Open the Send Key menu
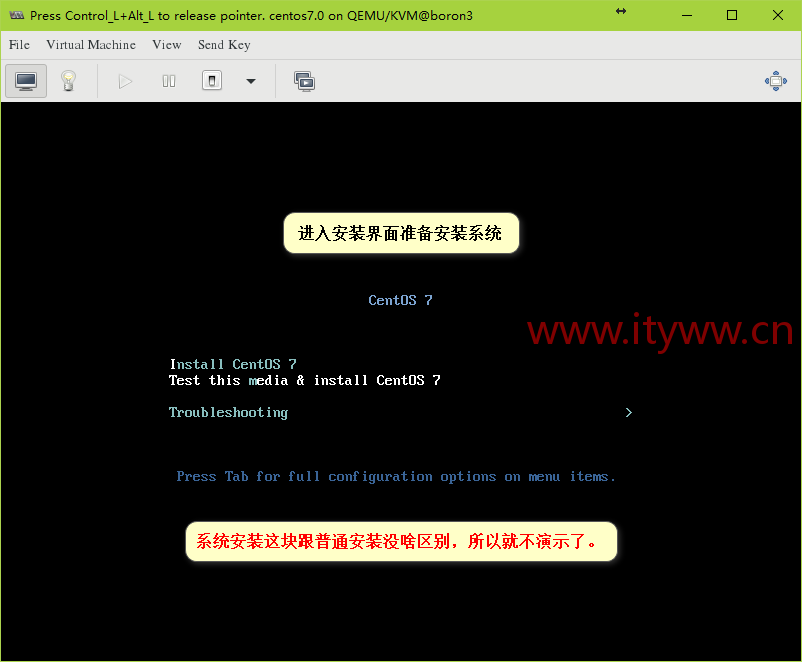 point(224,45)
